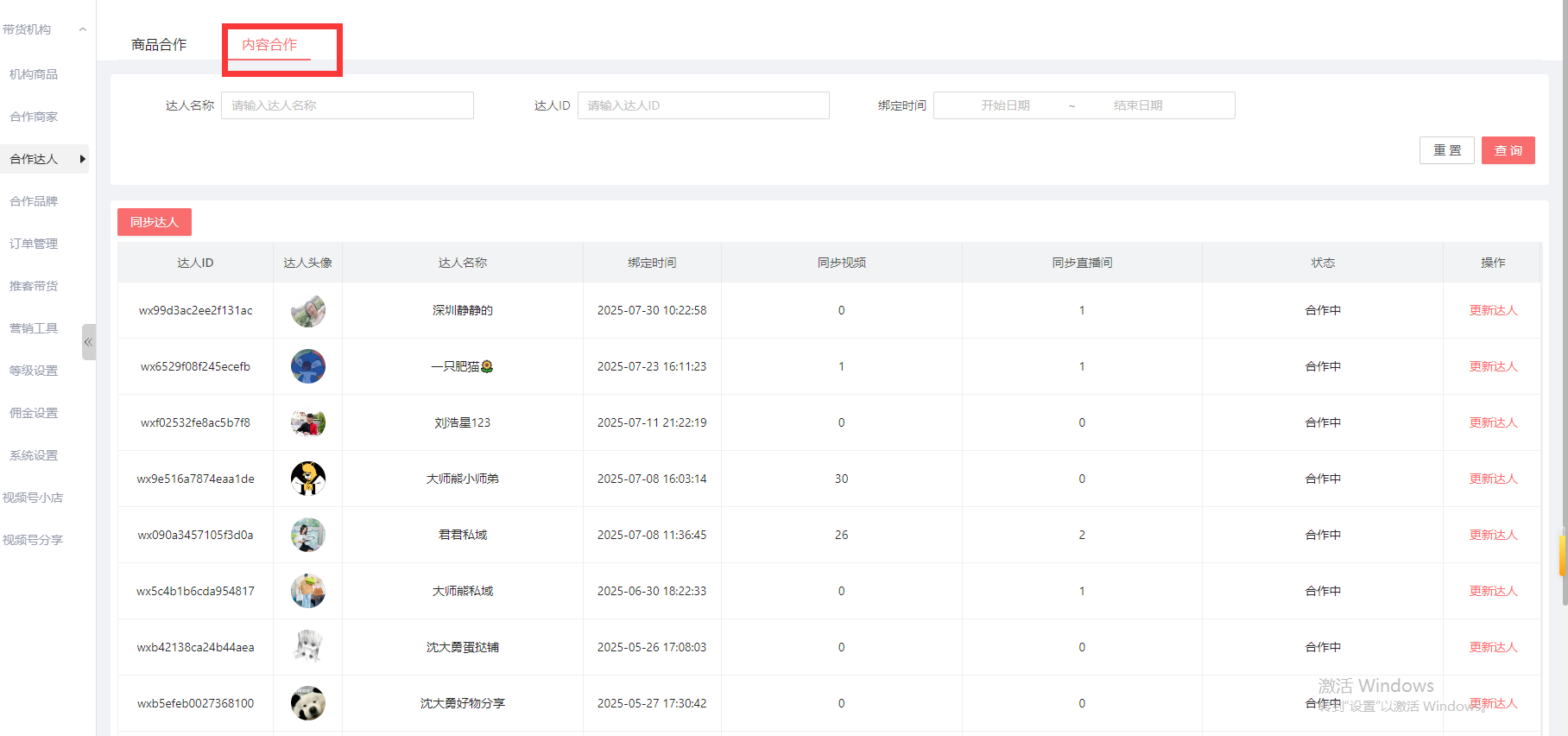Click the 同步达人 sync button

155,222
